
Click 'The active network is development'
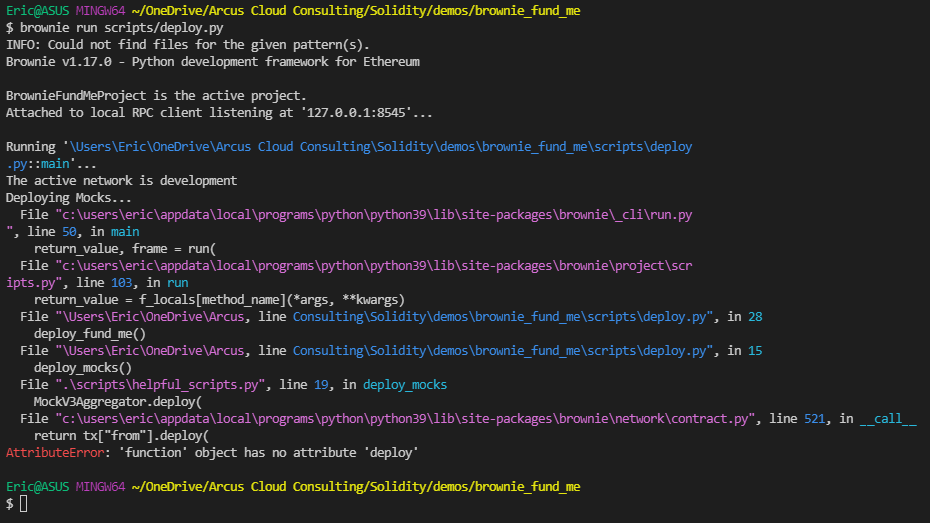pyautogui.click(x=122, y=180)
